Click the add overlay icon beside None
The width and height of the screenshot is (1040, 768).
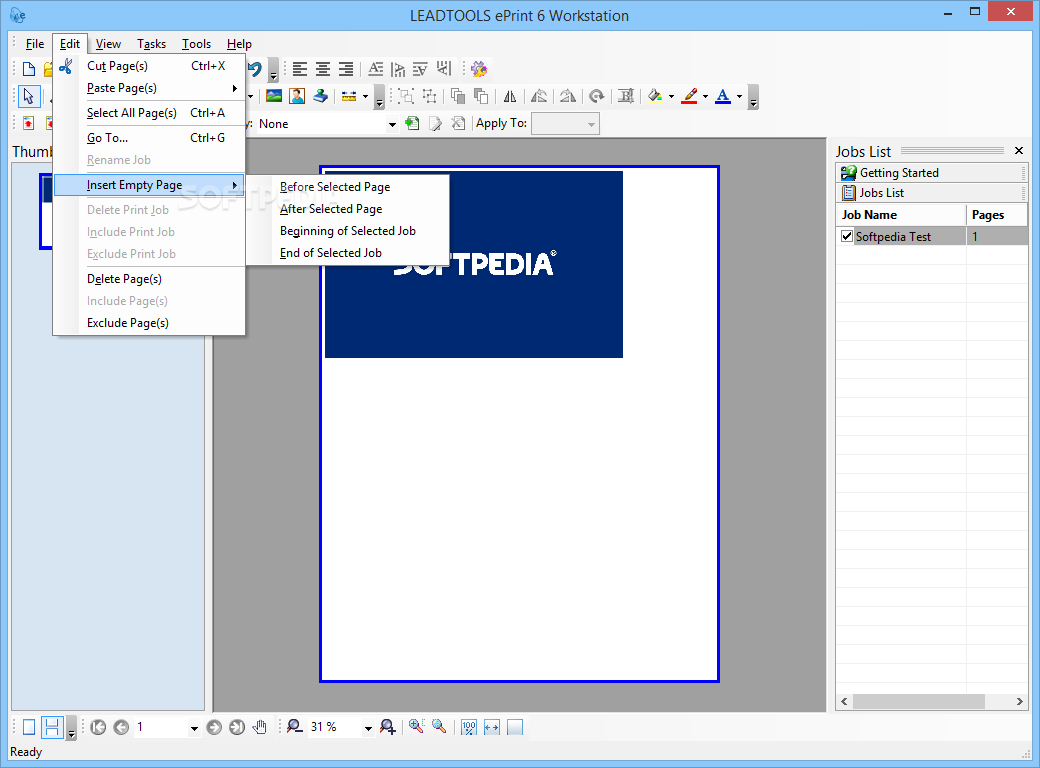(x=413, y=123)
